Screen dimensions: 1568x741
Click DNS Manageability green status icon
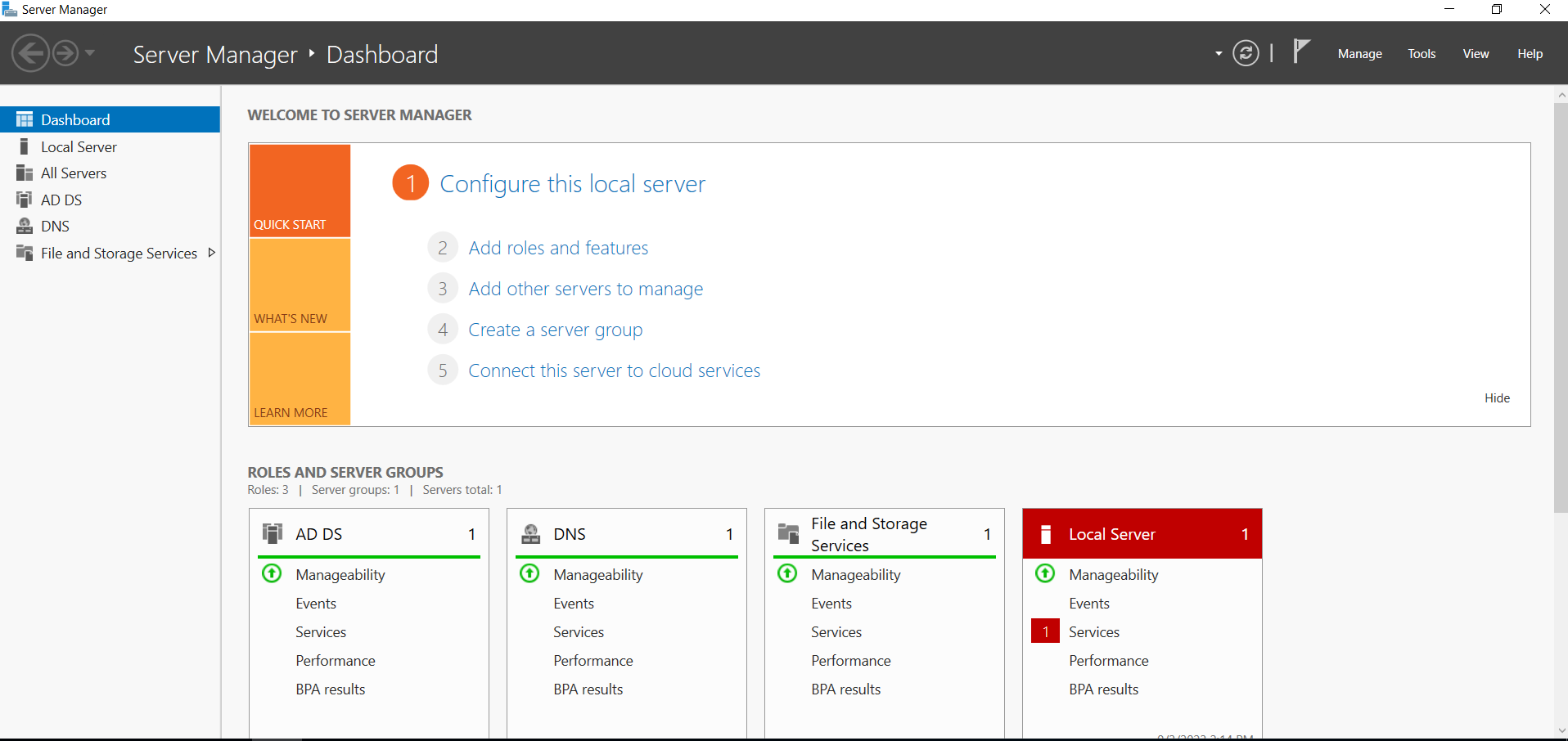pos(529,573)
